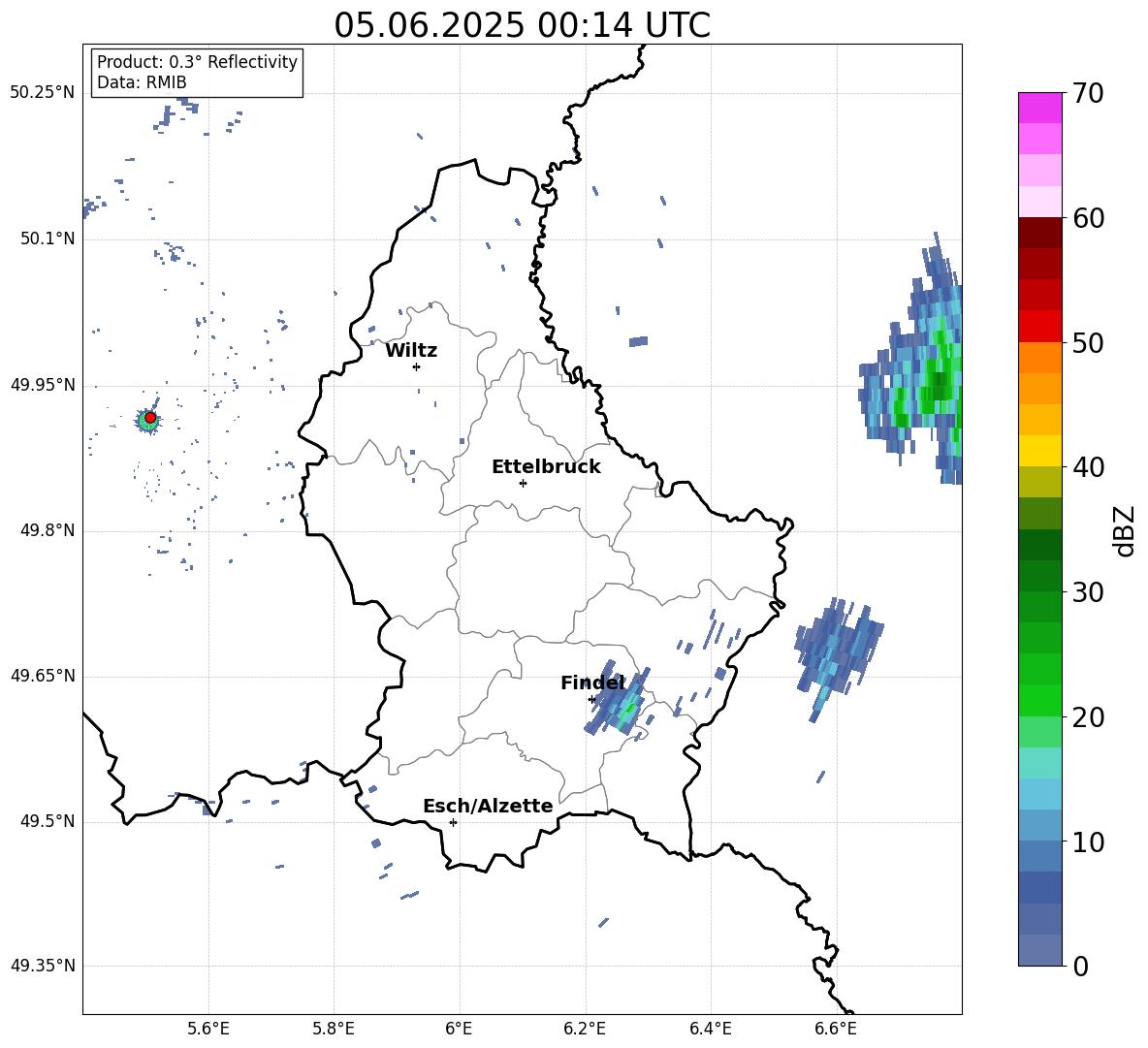Click the red radar site marker dot
Image resolution: width=1148 pixels, height=1048 pixels.
(x=150, y=417)
